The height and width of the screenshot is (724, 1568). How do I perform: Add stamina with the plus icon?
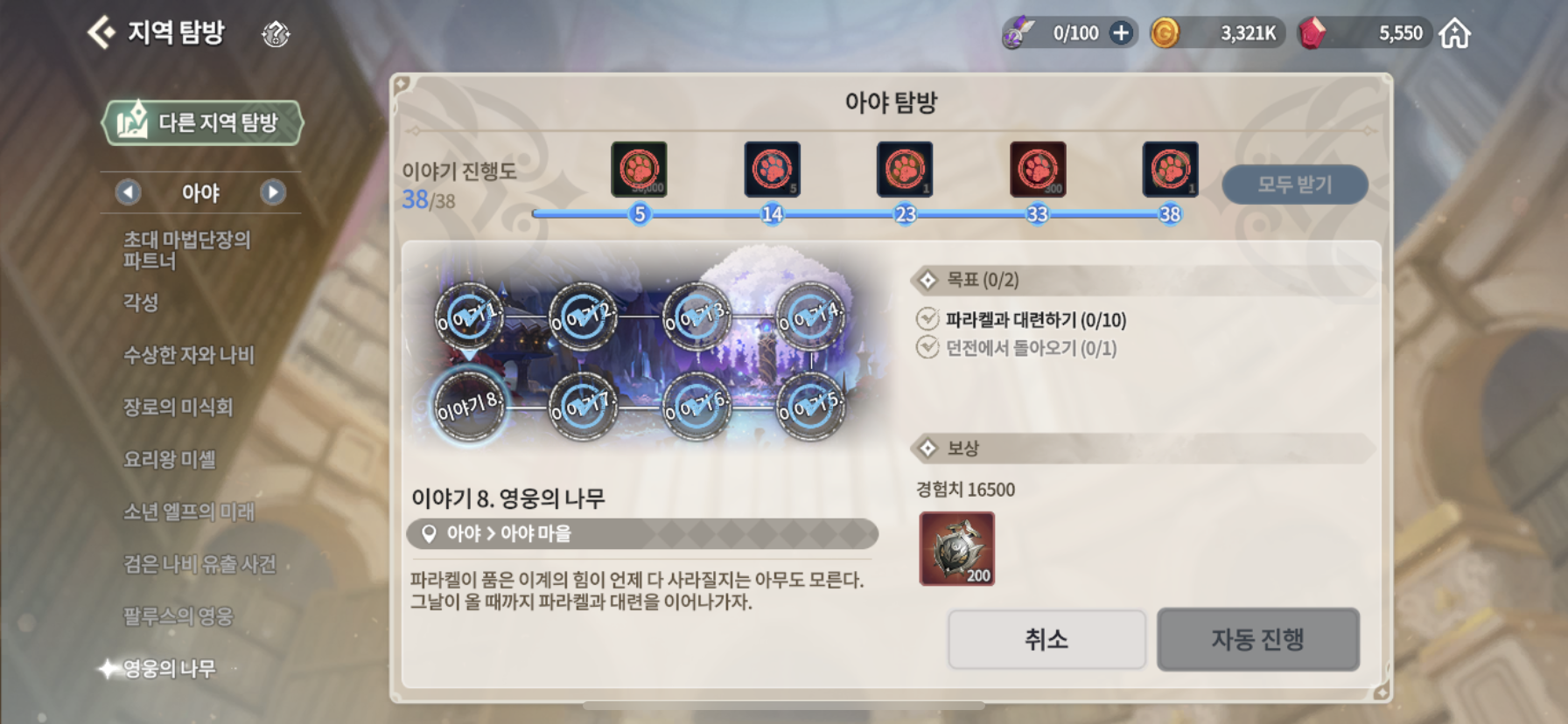click(1121, 33)
